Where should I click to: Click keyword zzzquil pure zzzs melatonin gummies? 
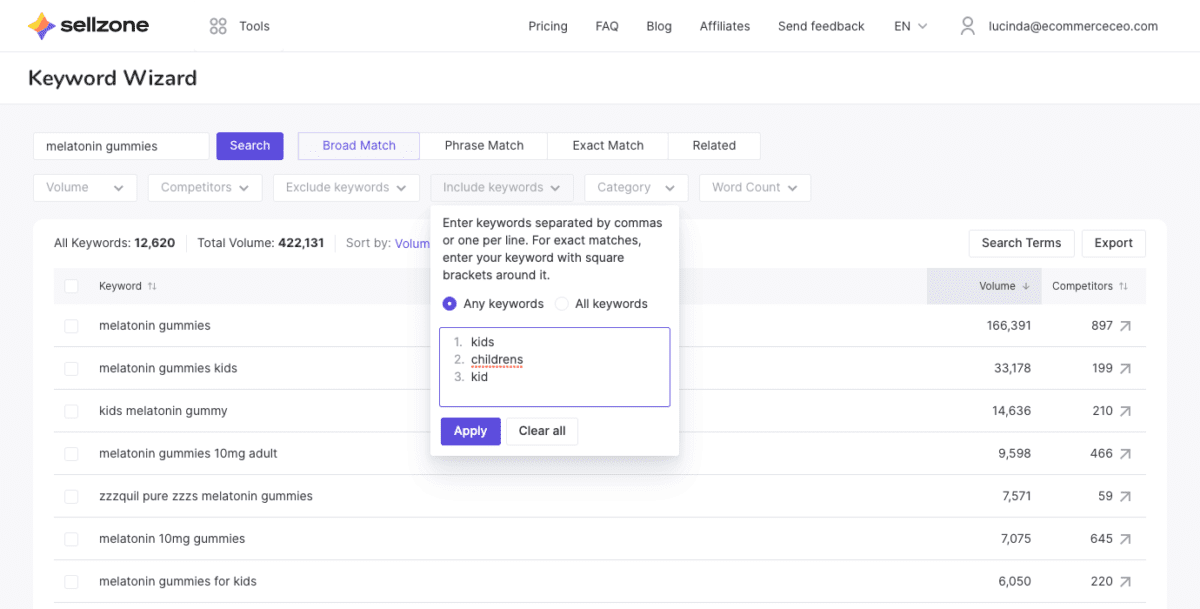(x=206, y=496)
